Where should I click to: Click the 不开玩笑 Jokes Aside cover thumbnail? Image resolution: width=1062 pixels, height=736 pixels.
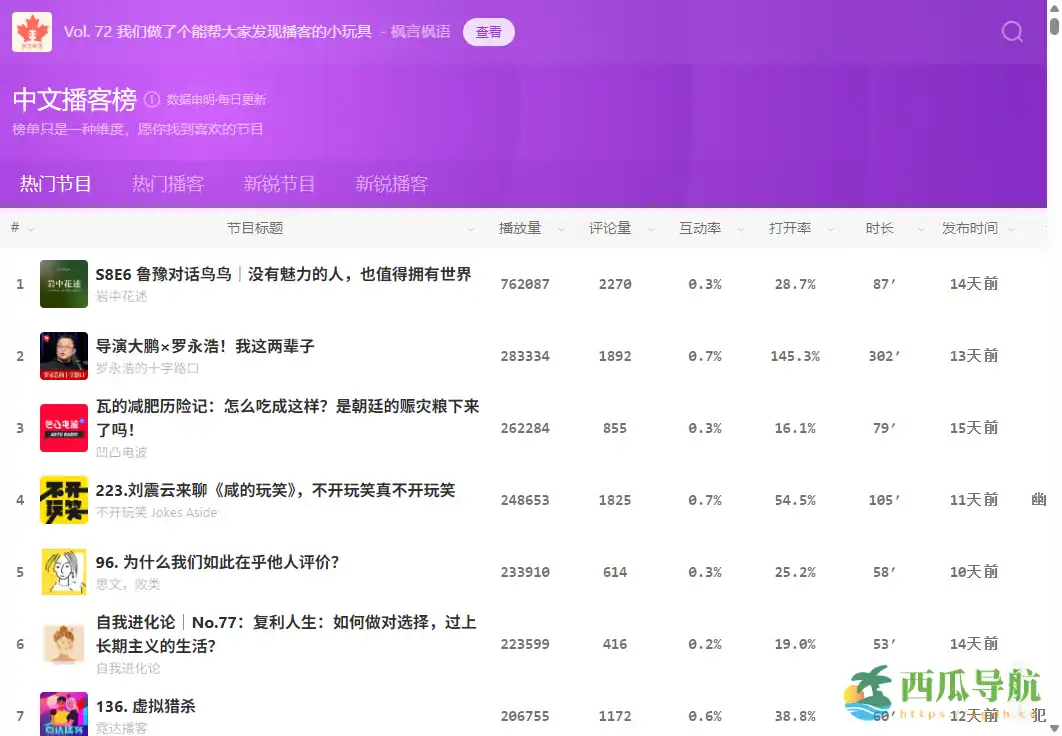[x=63, y=499]
